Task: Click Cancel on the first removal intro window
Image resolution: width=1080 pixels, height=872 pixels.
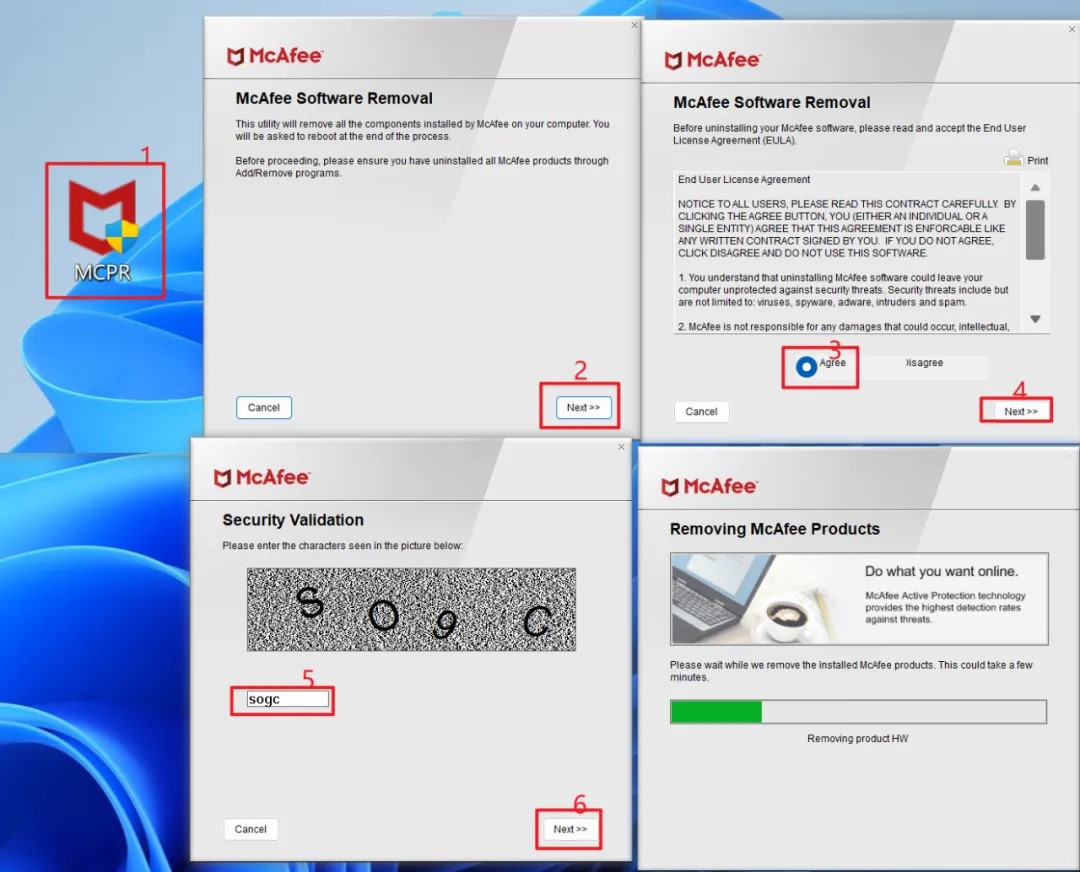Action: (264, 407)
